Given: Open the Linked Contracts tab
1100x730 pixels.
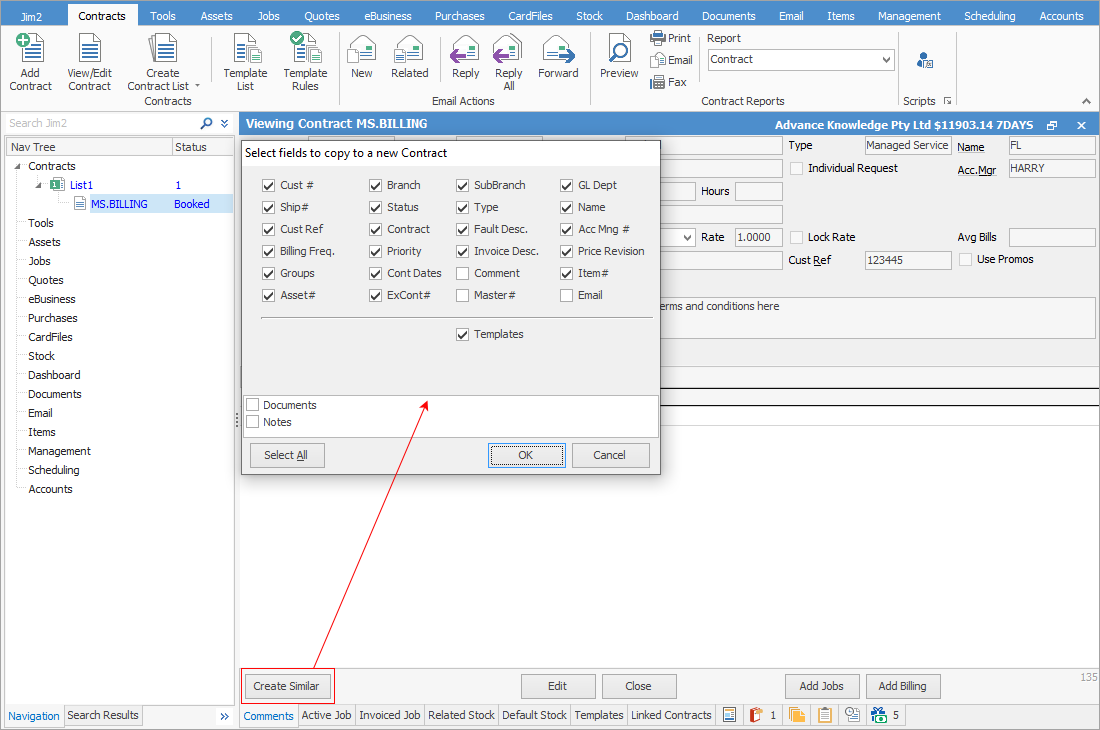Looking at the screenshot, I should 671,715.
